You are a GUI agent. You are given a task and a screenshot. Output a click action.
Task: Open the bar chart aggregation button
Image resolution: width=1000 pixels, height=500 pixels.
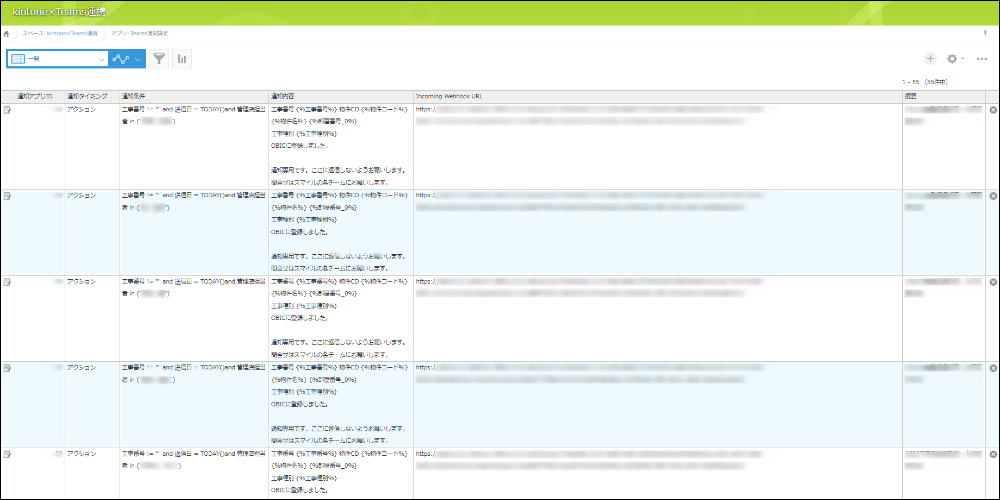[x=182, y=59]
